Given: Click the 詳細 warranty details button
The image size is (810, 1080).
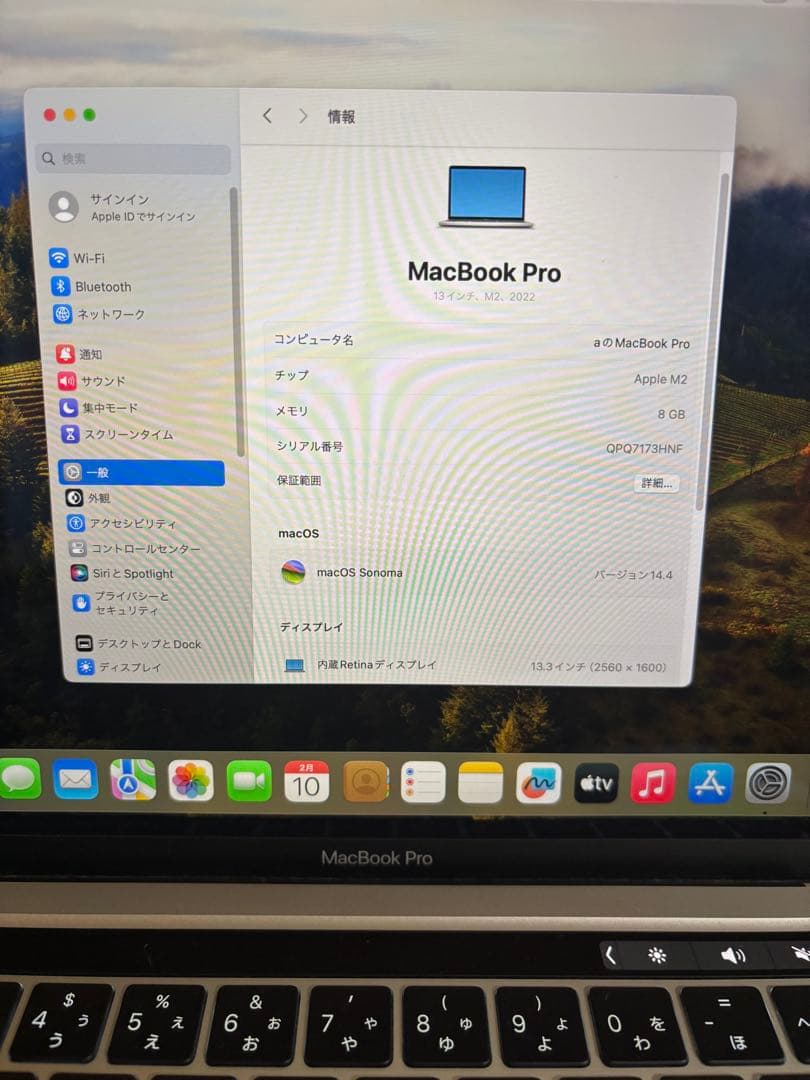Looking at the screenshot, I should pyautogui.click(x=655, y=483).
